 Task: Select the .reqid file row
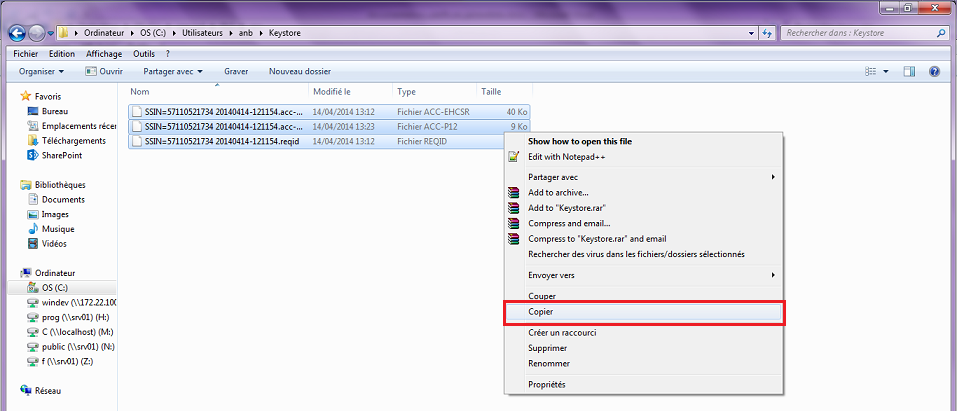tap(317, 142)
